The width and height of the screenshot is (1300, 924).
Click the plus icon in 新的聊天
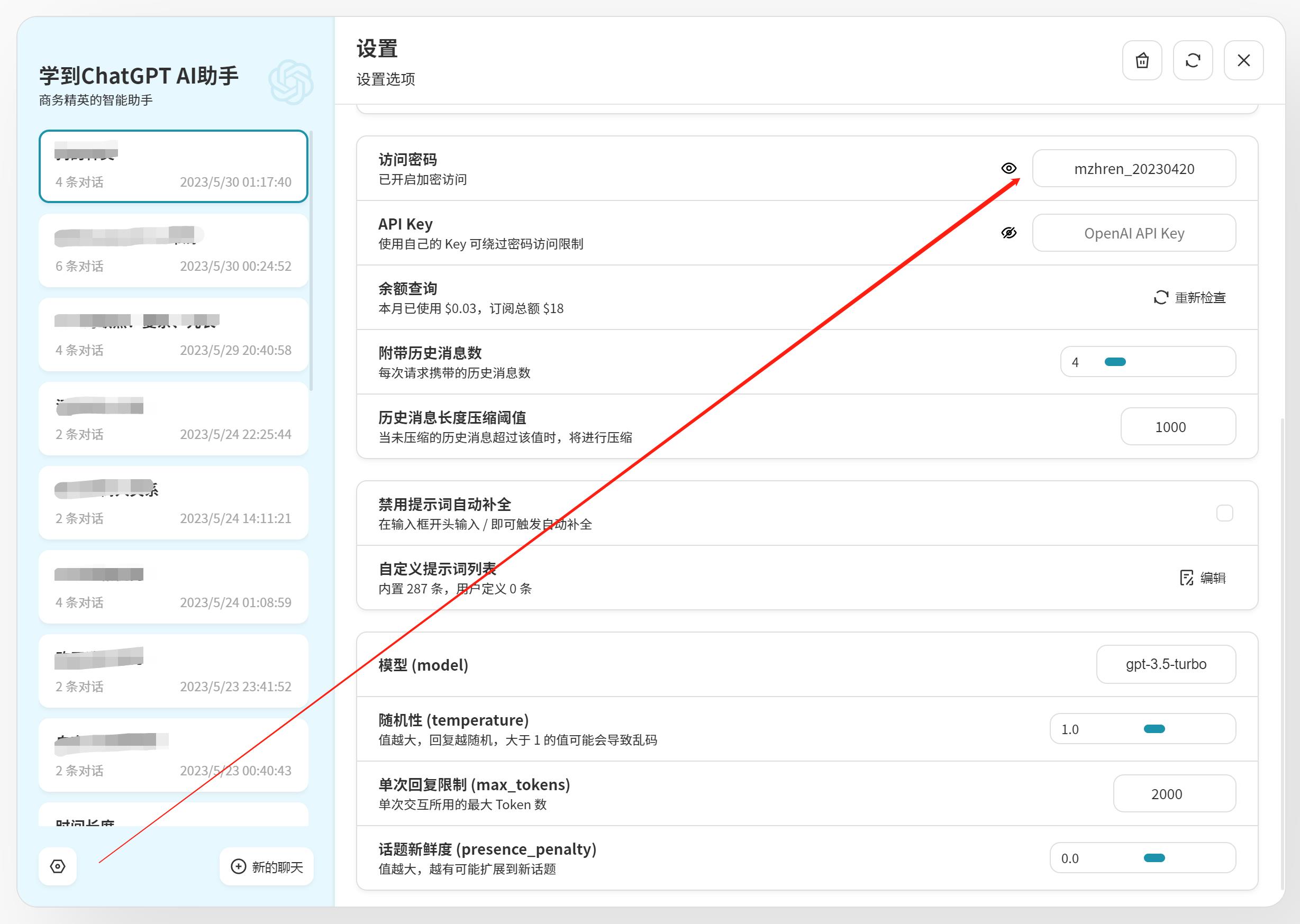click(x=238, y=866)
